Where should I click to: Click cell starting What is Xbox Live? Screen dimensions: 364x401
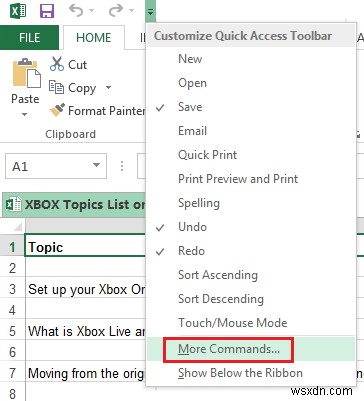coord(85,331)
